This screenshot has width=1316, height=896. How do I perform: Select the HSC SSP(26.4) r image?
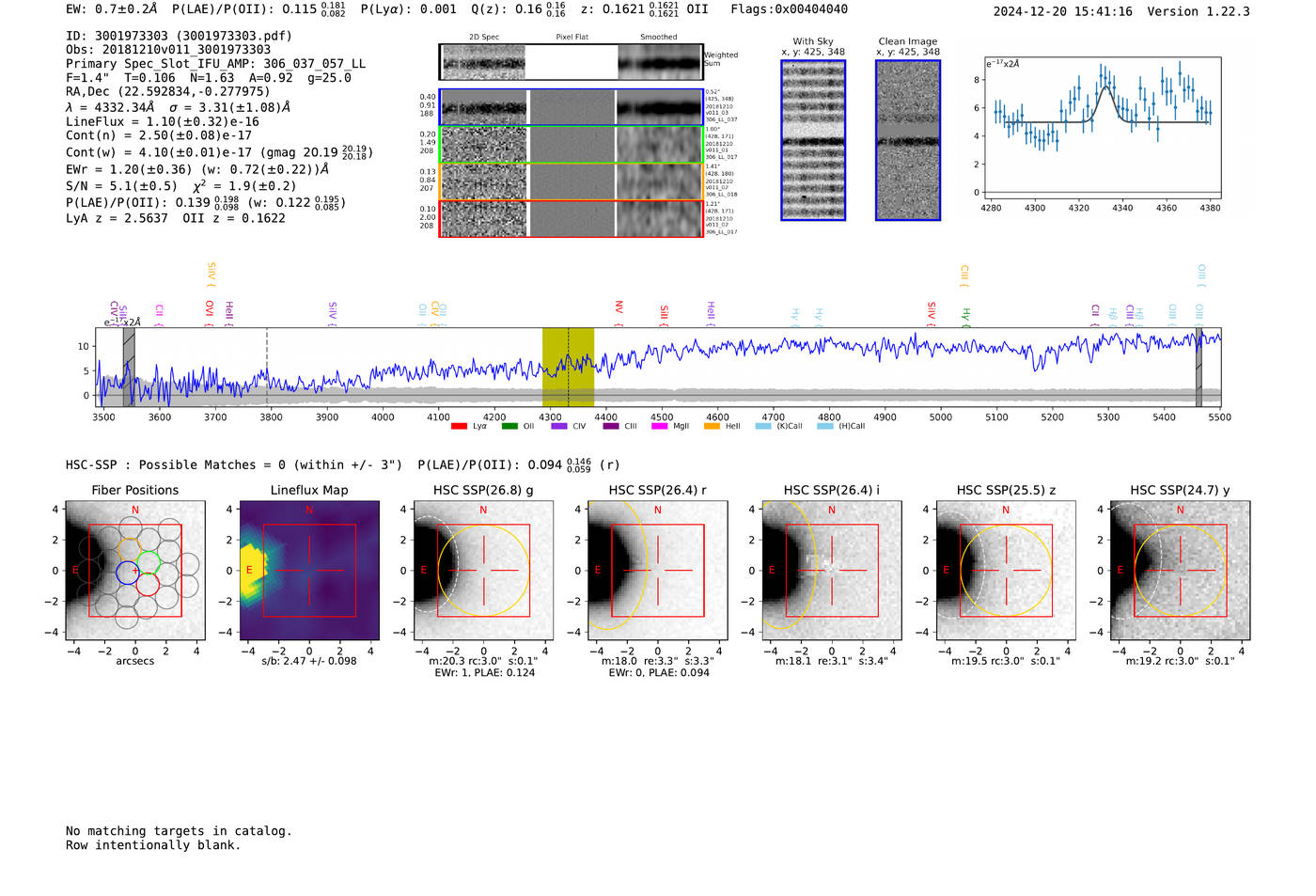[x=658, y=571]
